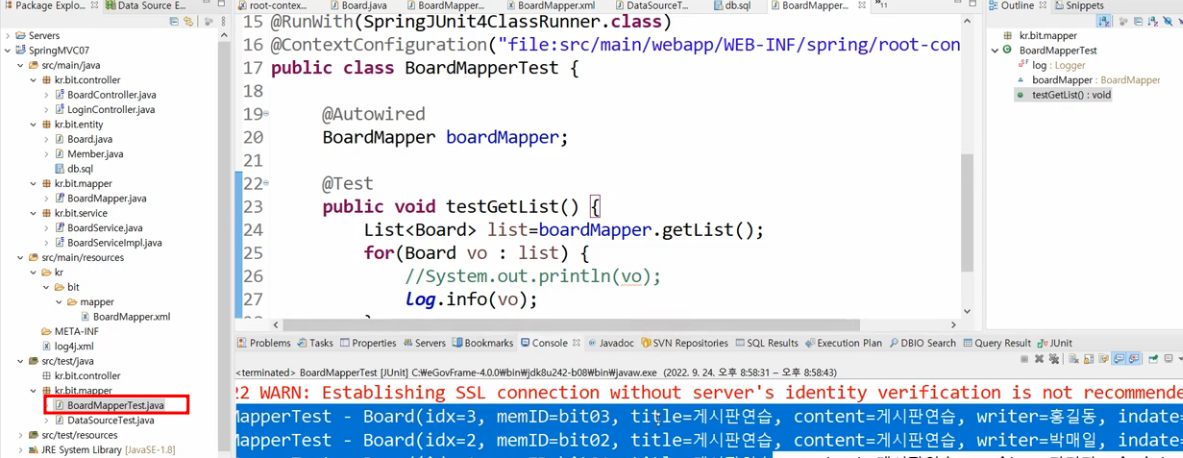Image resolution: width=1183 pixels, height=458 pixels.
Task: Open Package Explorer view menu dots
Action: coord(223,21)
